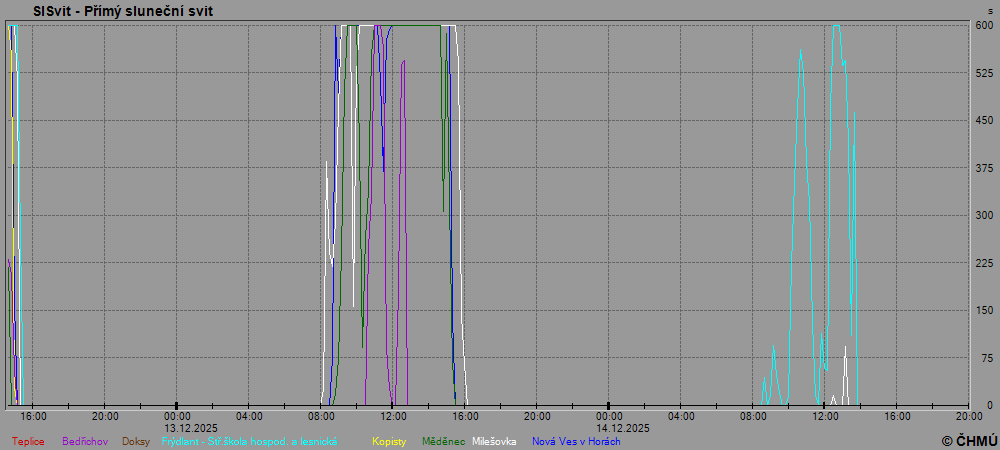Click the 150 y-axis value
The image size is (1000, 450).
pos(984,311)
